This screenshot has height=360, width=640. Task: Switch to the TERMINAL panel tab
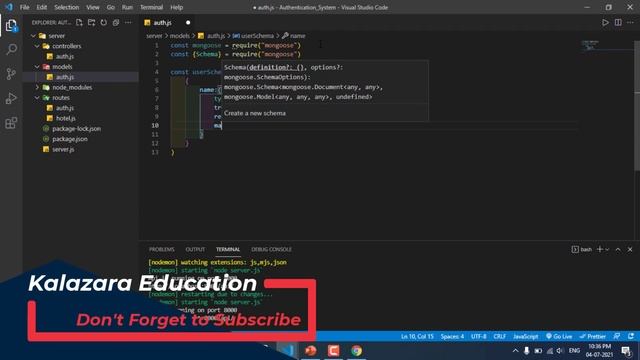coord(228,249)
